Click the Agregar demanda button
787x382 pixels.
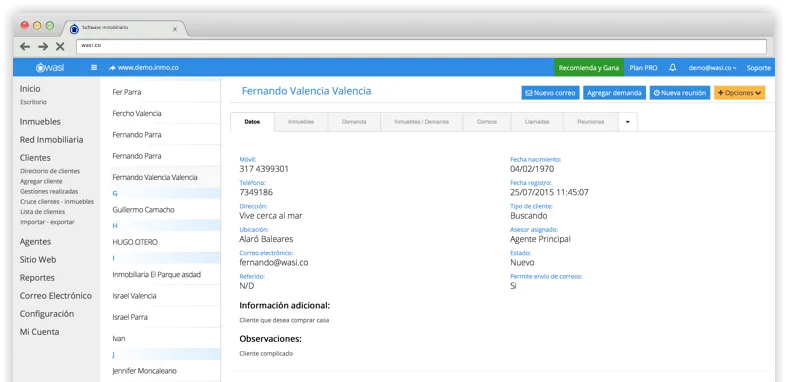point(614,93)
